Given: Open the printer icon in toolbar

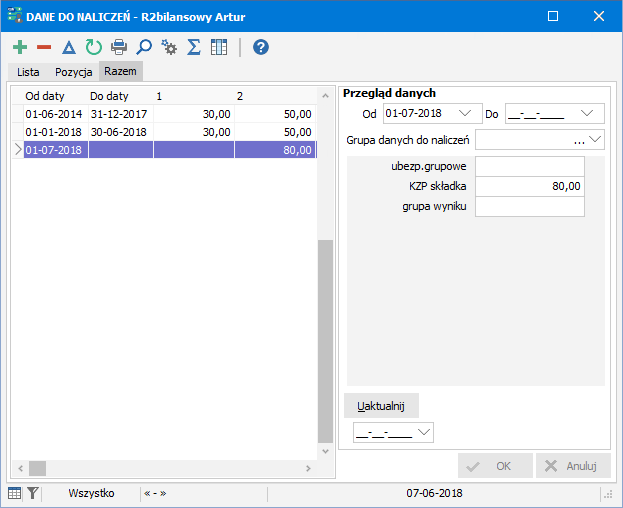Looking at the screenshot, I should [119, 47].
